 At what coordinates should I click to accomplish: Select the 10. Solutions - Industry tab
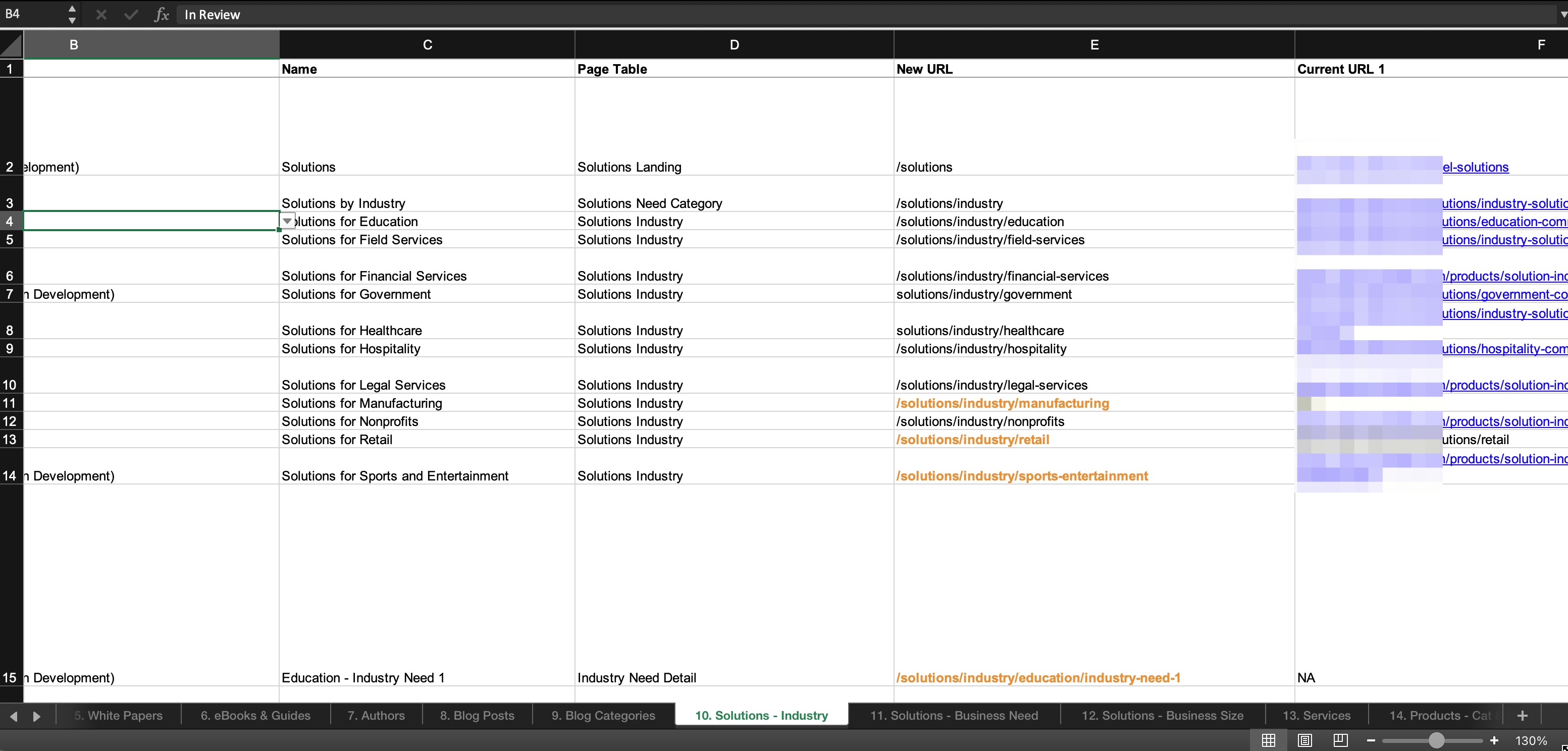(x=761, y=716)
